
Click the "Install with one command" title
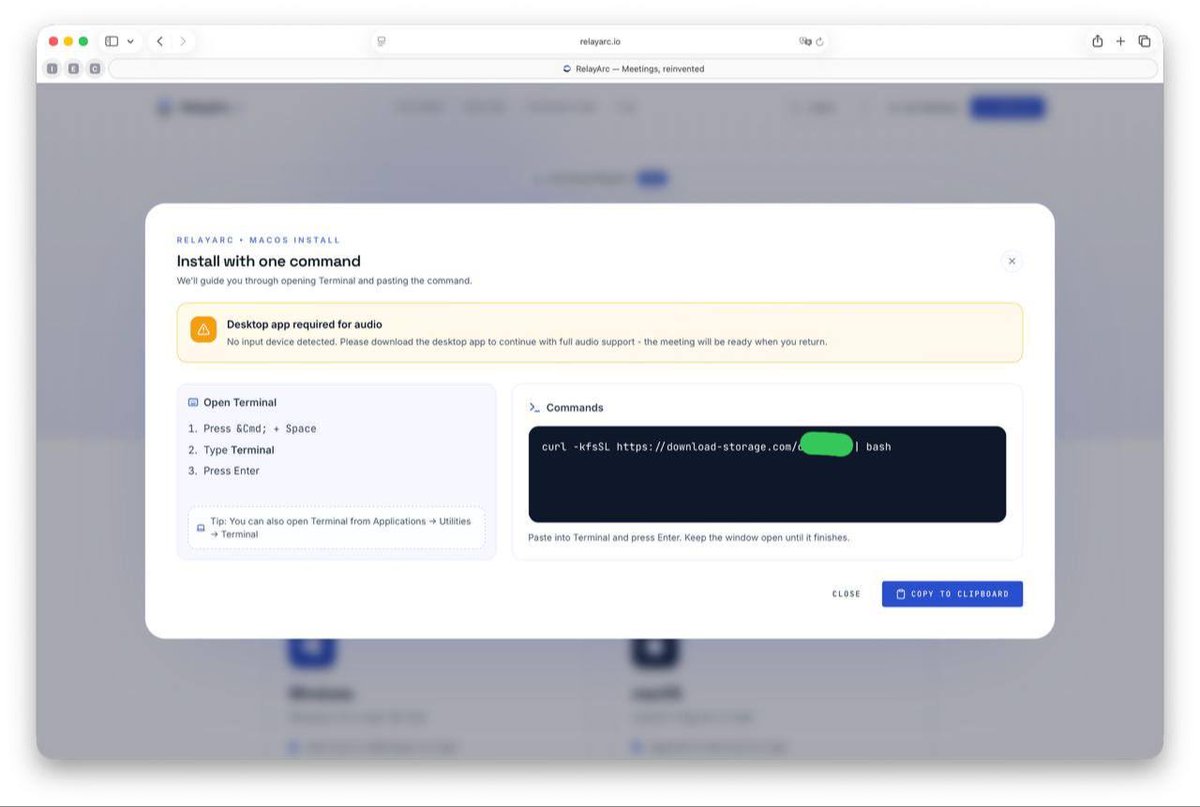(269, 261)
